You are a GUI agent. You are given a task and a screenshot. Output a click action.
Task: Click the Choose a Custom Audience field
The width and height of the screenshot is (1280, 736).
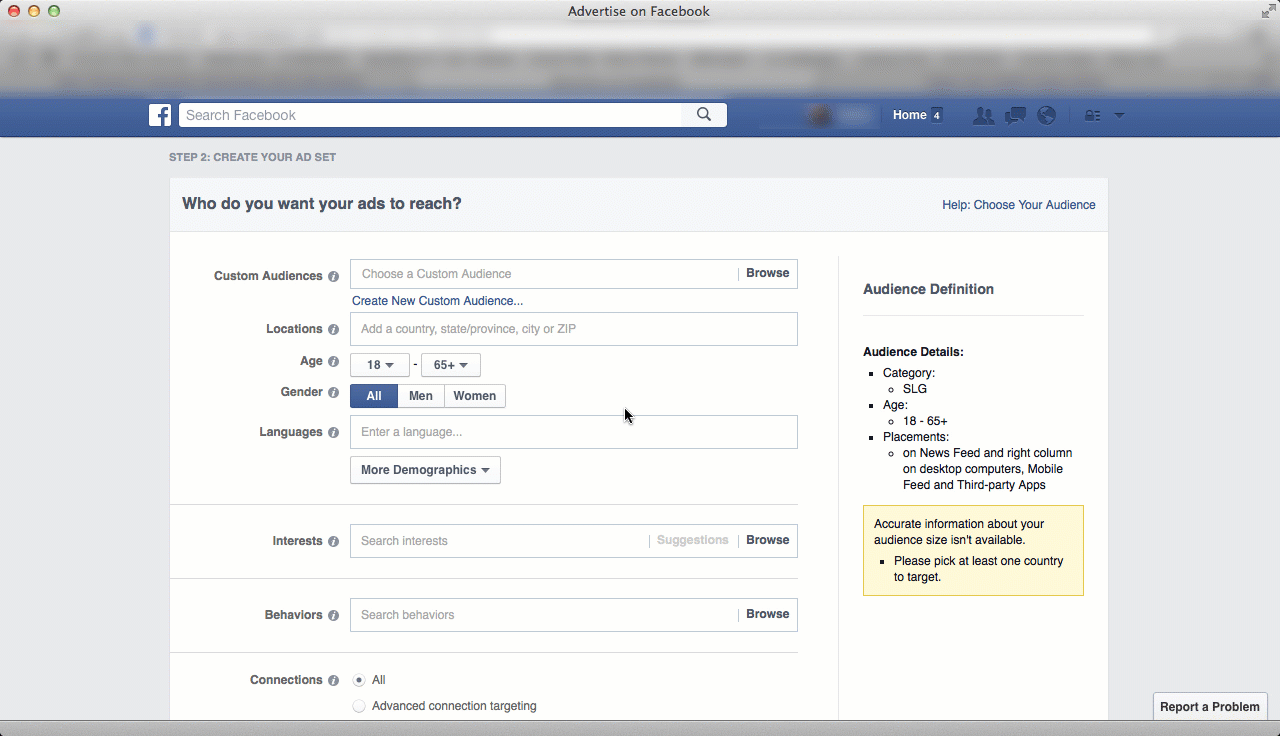(x=543, y=274)
